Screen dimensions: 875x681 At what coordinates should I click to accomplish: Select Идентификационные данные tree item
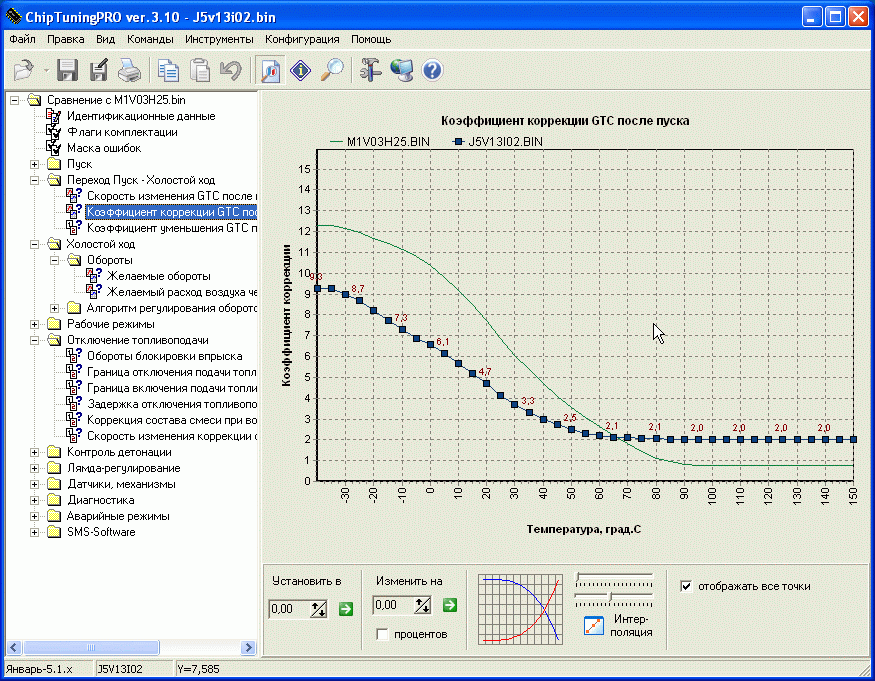click(141, 116)
